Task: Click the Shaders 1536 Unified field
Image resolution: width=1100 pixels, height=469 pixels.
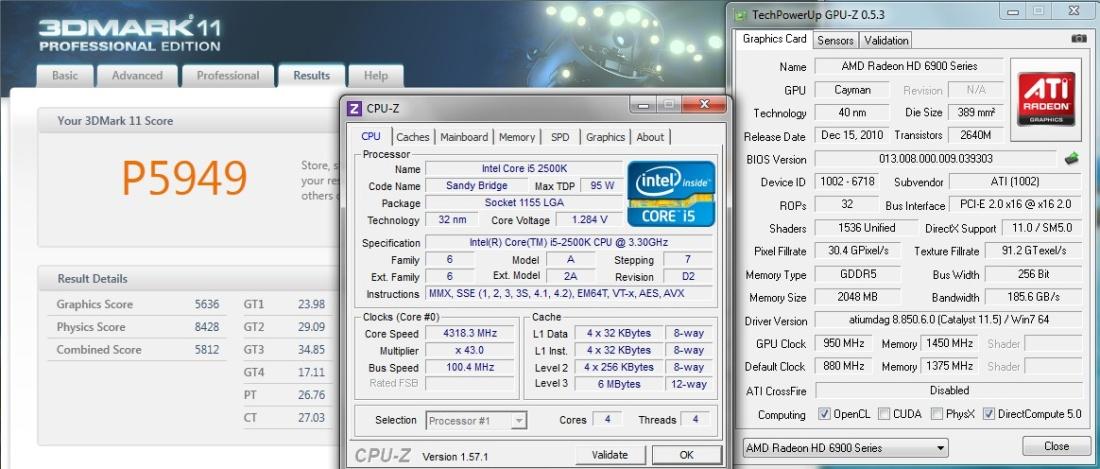Action: click(866, 228)
